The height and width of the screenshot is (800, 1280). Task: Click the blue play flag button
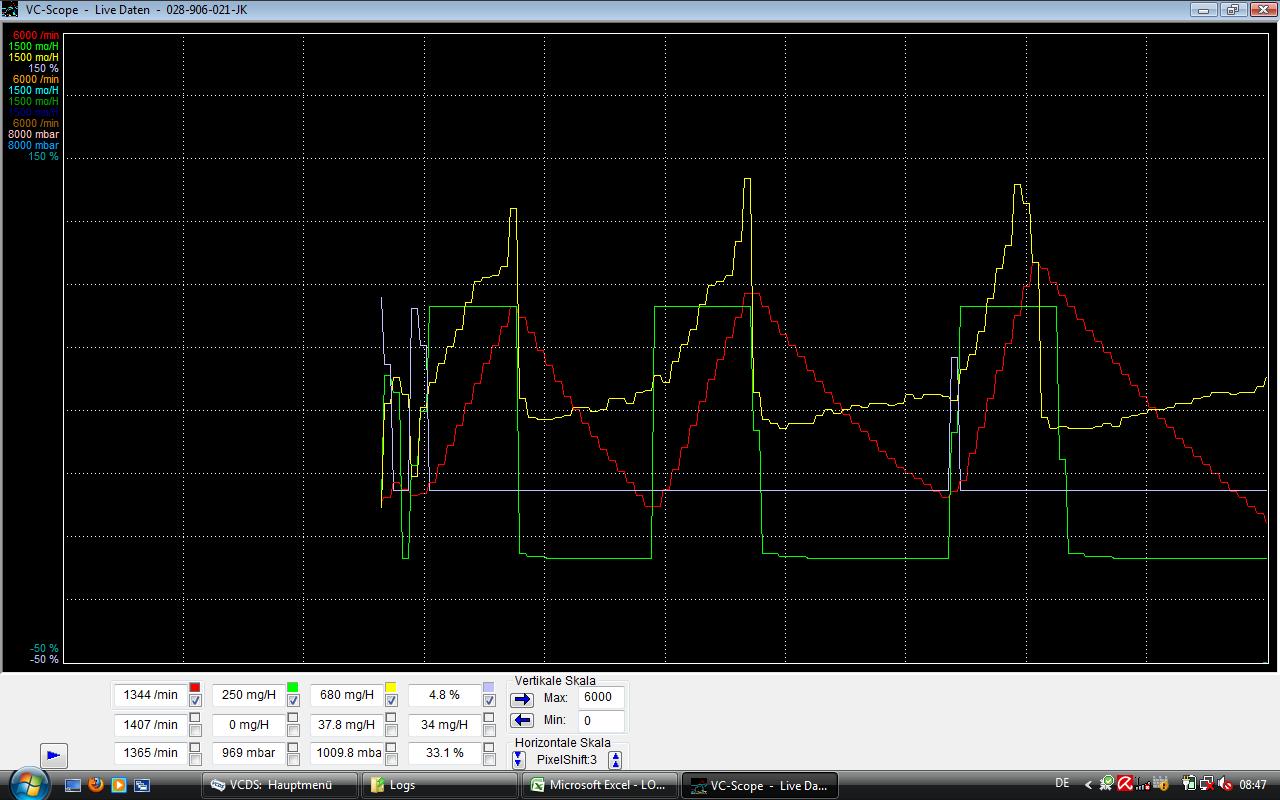[54, 755]
